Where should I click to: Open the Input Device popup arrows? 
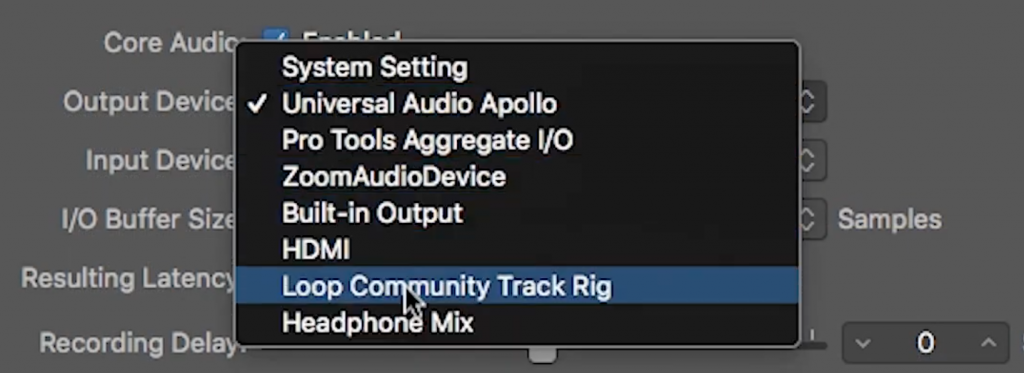pos(810,161)
